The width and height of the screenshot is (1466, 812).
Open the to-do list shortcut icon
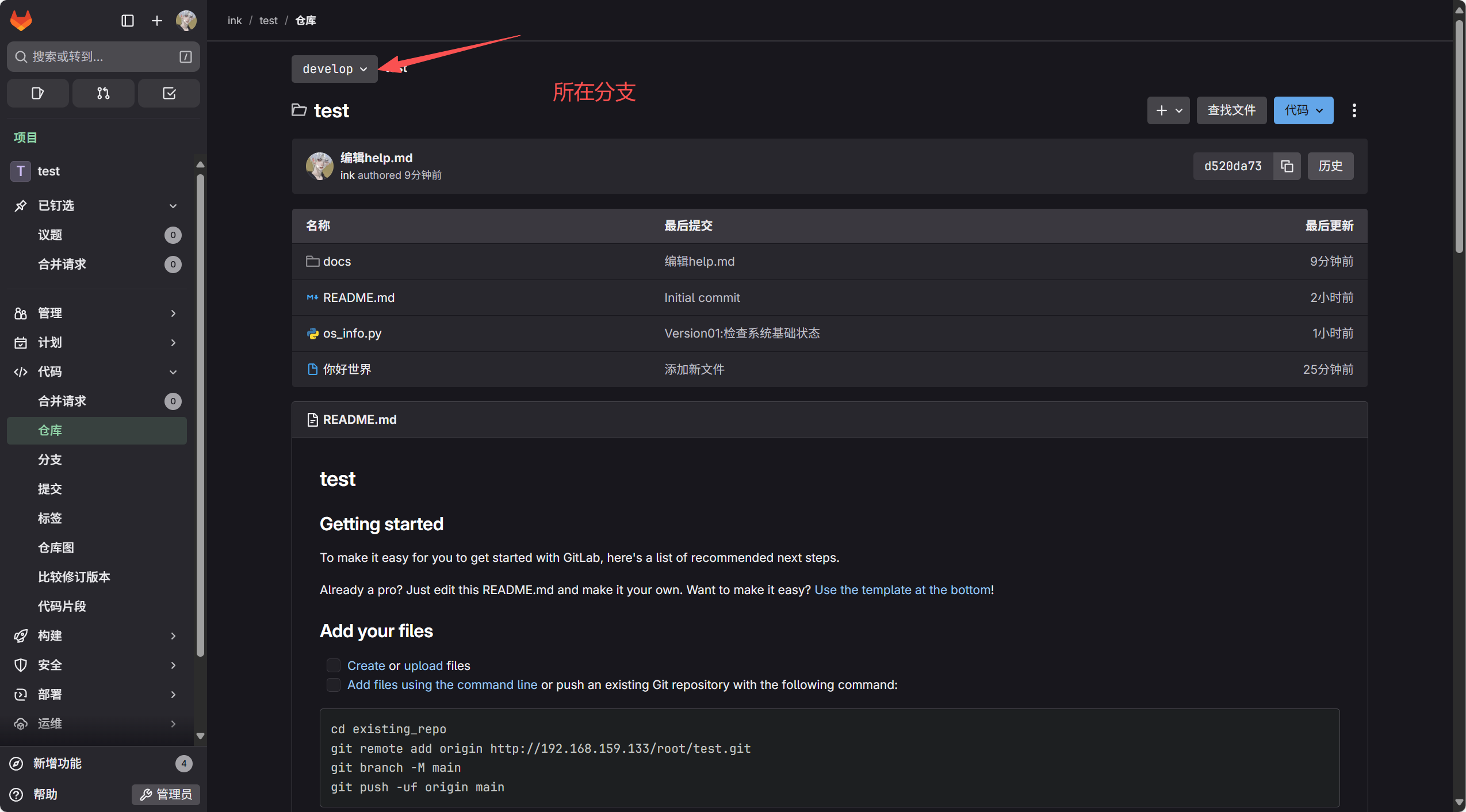click(x=169, y=93)
